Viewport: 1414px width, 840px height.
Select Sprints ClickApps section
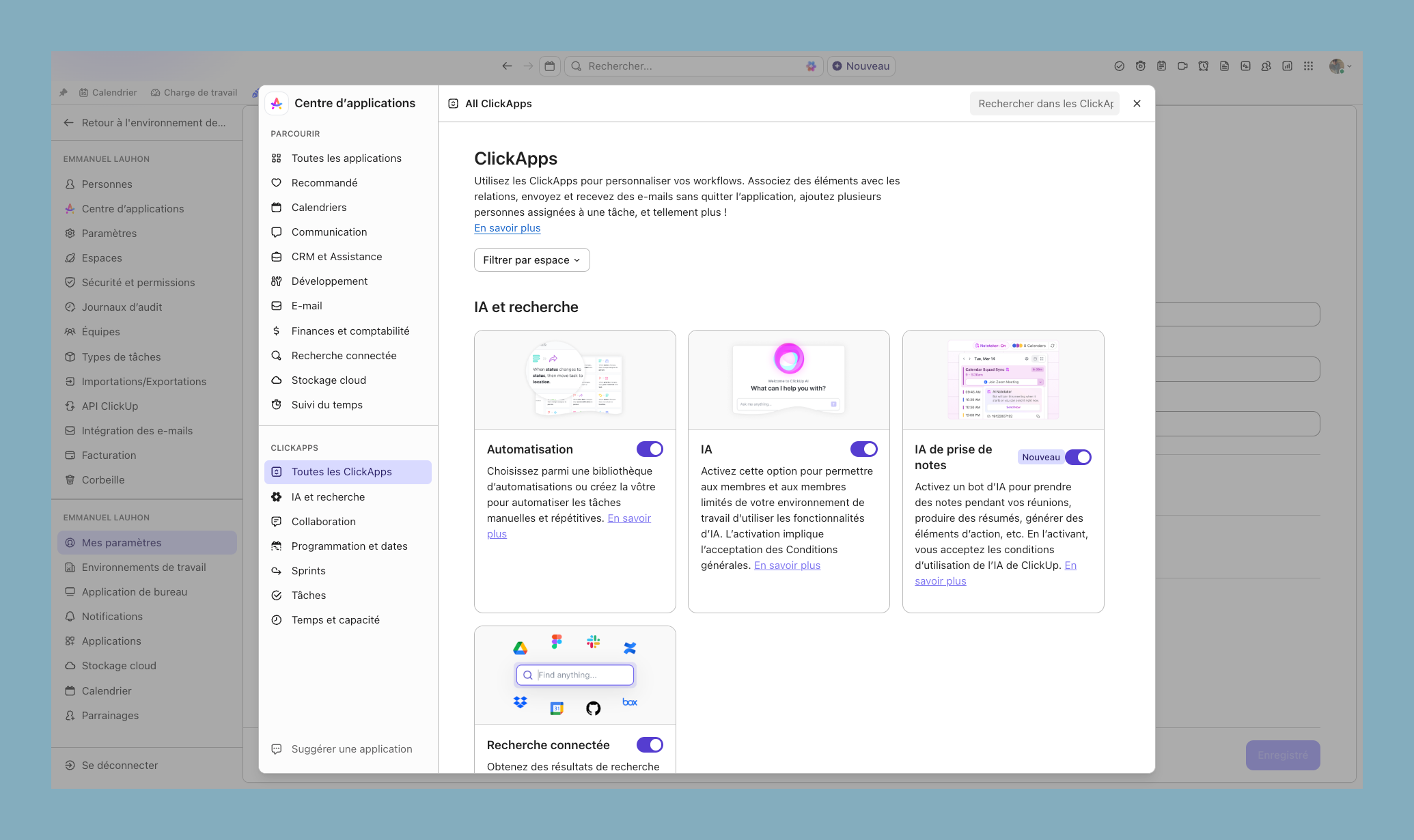click(x=348, y=570)
